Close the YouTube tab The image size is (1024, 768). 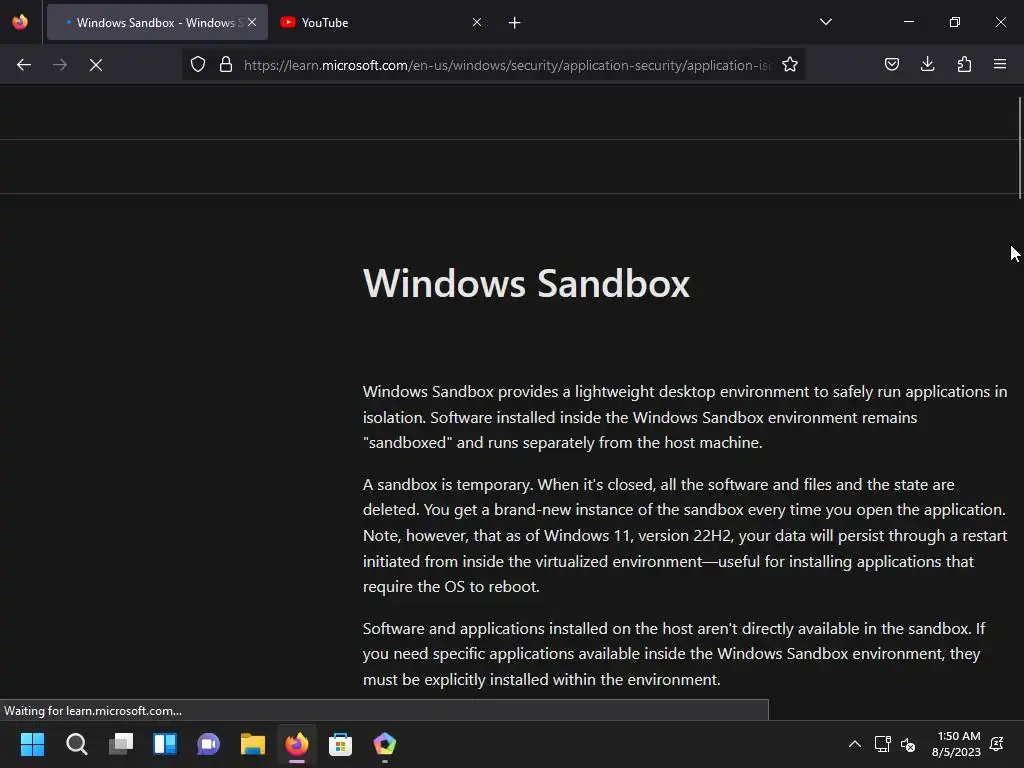coord(477,22)
